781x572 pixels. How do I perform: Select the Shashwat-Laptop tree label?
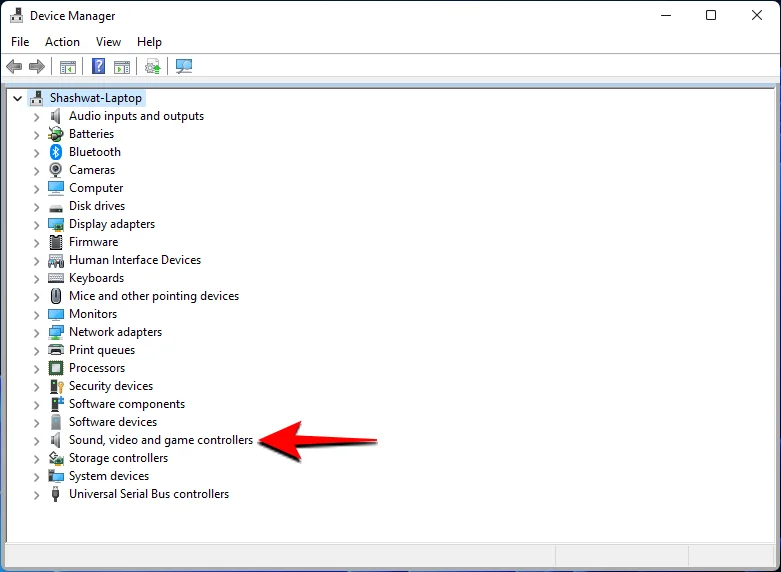[x=96, y=98]
